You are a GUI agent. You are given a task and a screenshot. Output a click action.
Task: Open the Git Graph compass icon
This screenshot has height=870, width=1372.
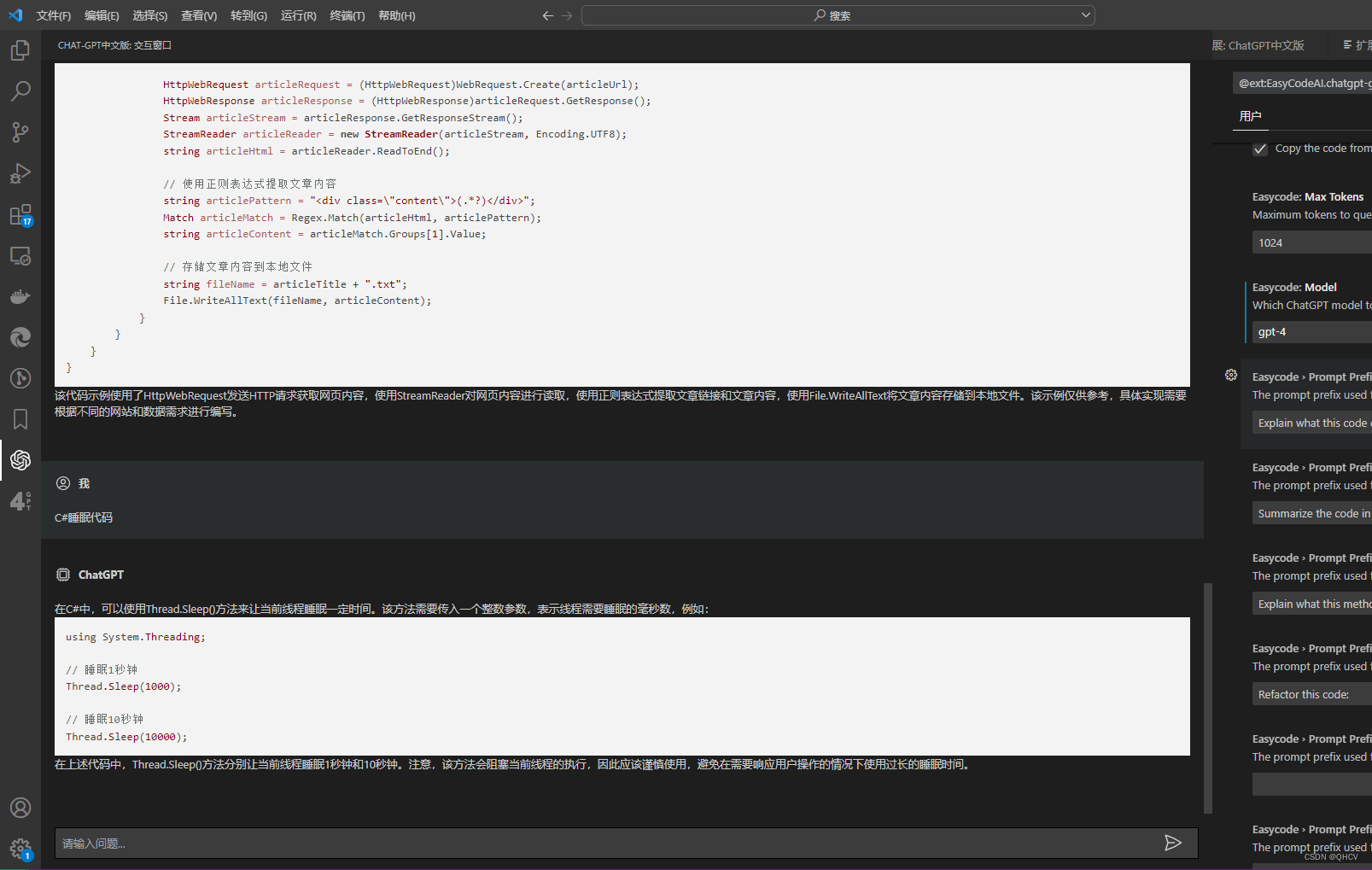point(20,378)
